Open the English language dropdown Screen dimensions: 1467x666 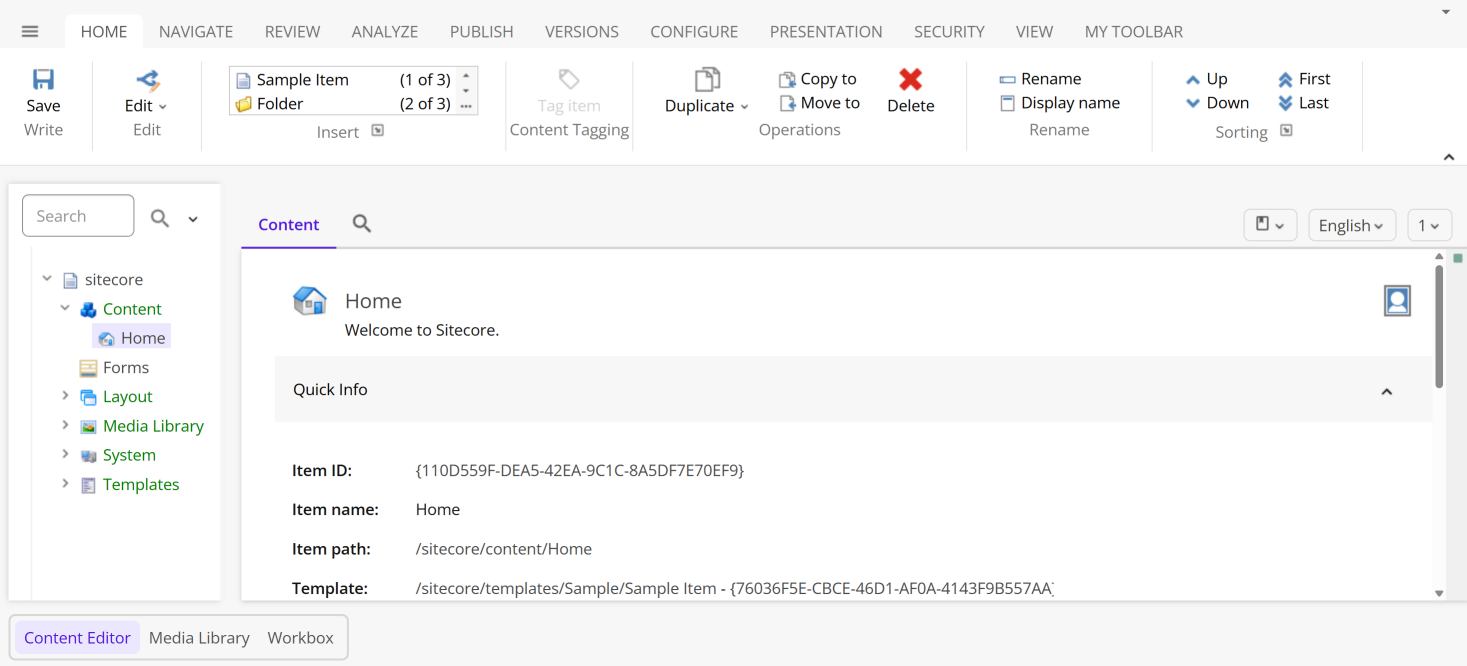1351,225
